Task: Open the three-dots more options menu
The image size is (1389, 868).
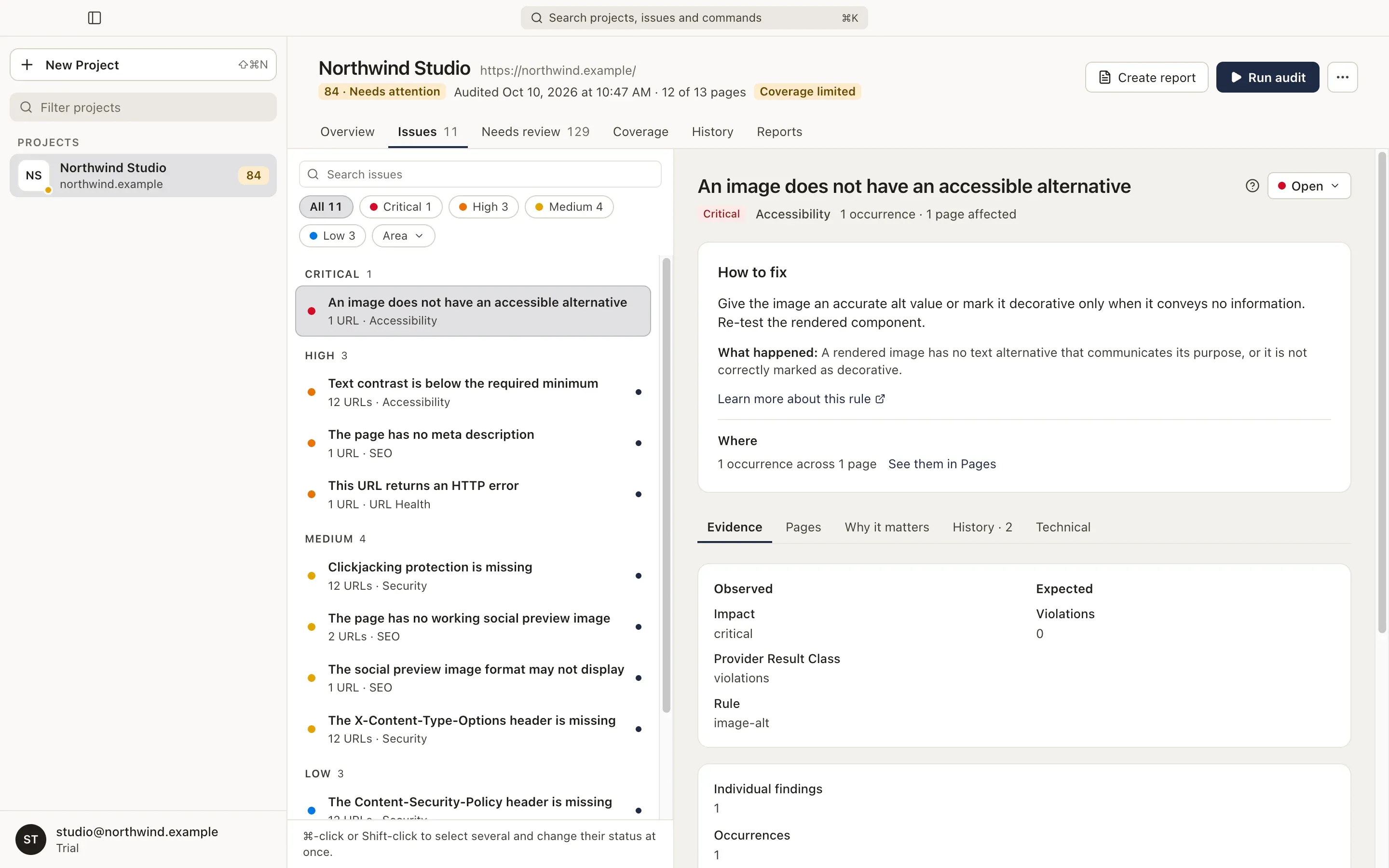Action: pos(1342,77)
